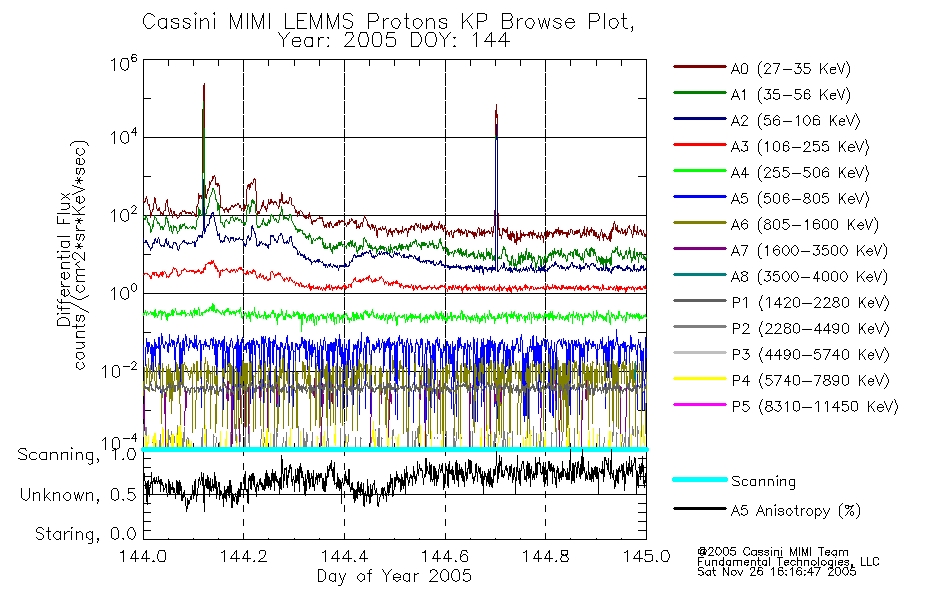
Task: Click the A7 (1600-3500 KeV) legend label
Action: click(809, 250)
